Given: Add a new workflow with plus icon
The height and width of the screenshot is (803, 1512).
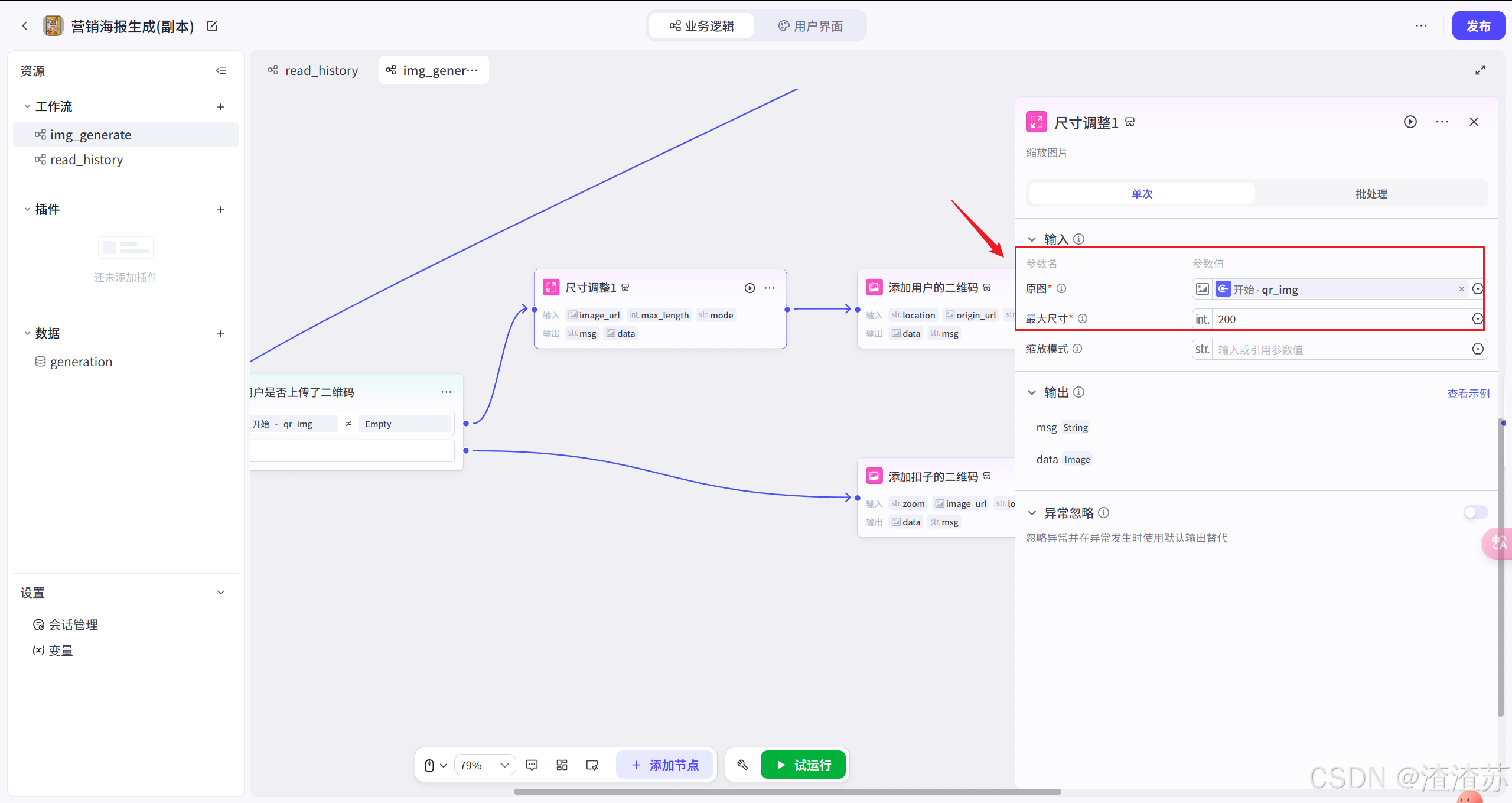Looking at the screenshot, I should click(x=221, y=107).
